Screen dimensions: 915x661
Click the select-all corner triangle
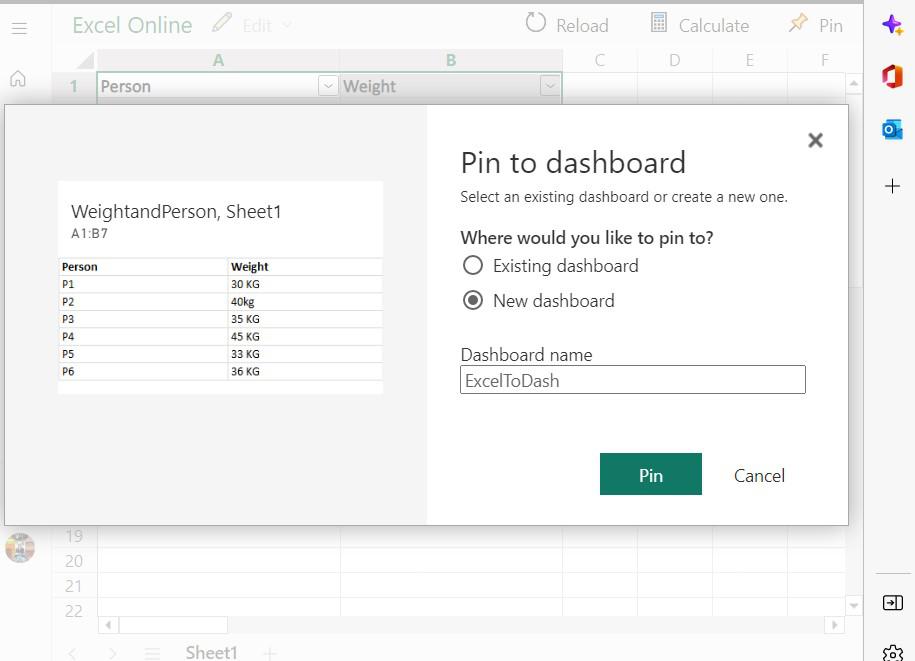[85, 61]
